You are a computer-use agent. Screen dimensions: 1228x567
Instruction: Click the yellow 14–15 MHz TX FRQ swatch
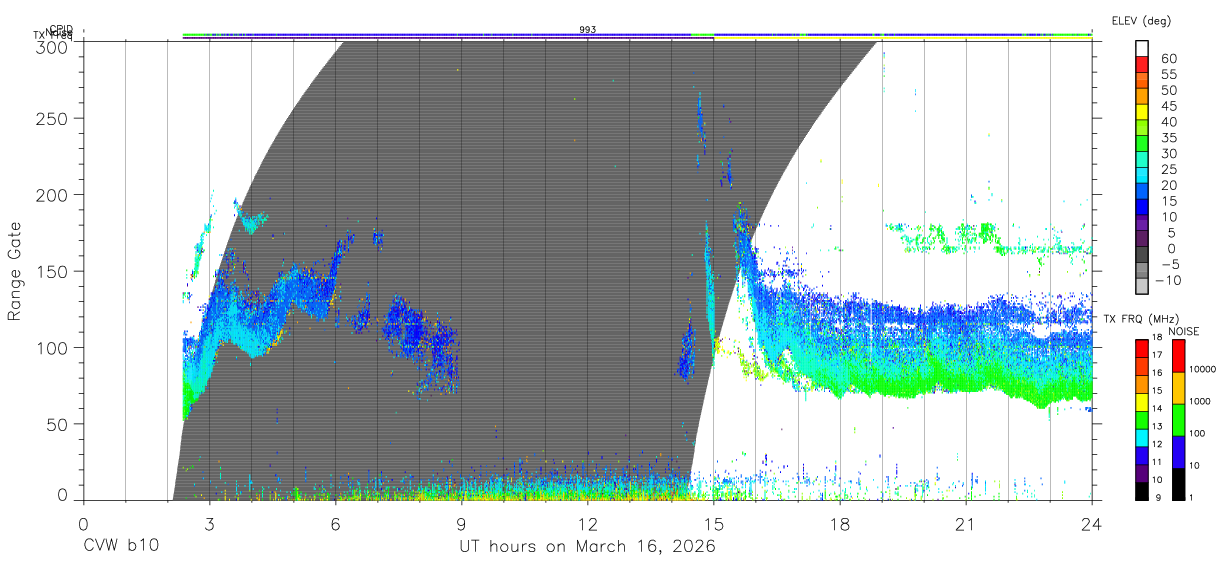click(1142, 402)
